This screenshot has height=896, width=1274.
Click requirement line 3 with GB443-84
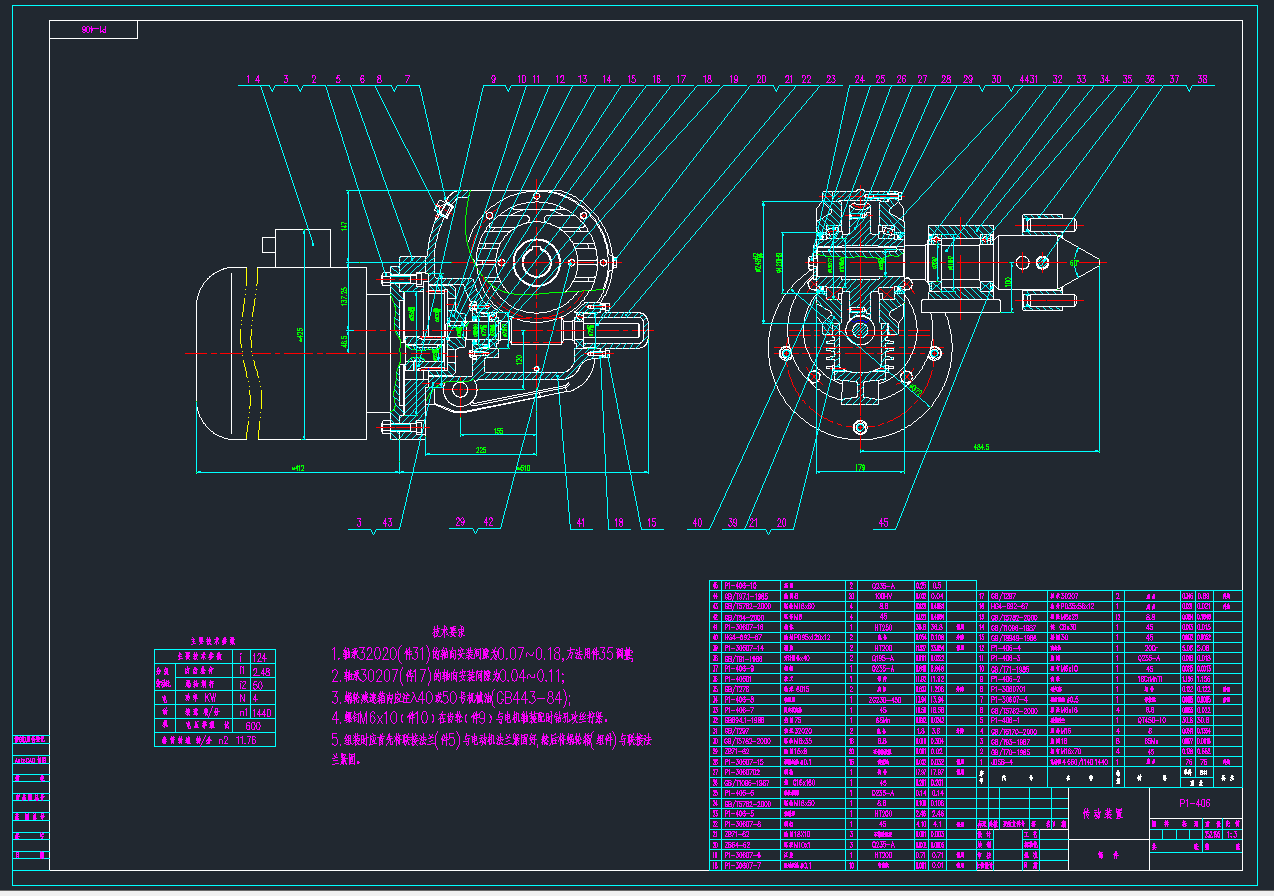[451, 697]
